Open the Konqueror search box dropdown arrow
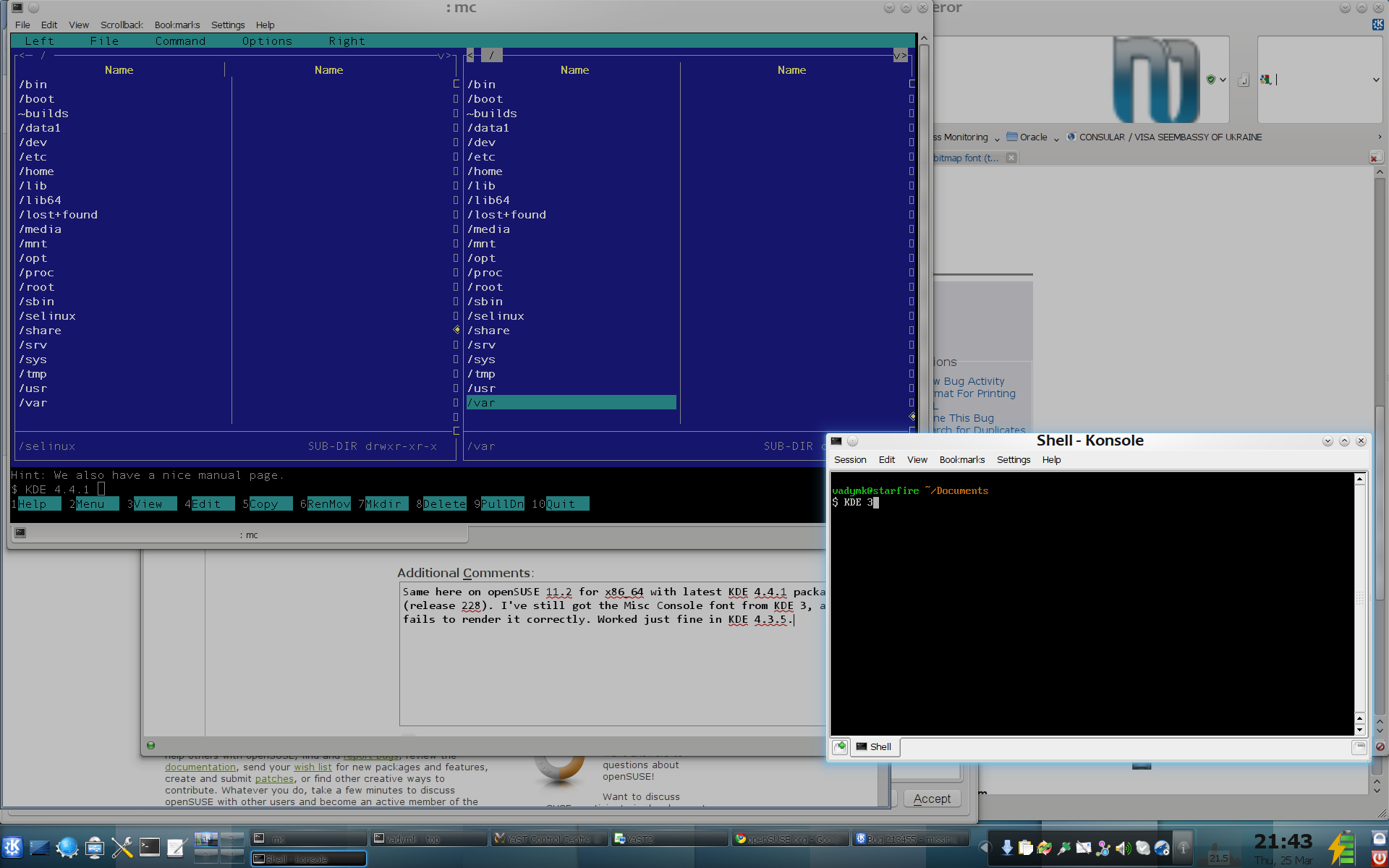This screenshot has height=868, width=1389. pyautogui.click(x=1376, y=80)
